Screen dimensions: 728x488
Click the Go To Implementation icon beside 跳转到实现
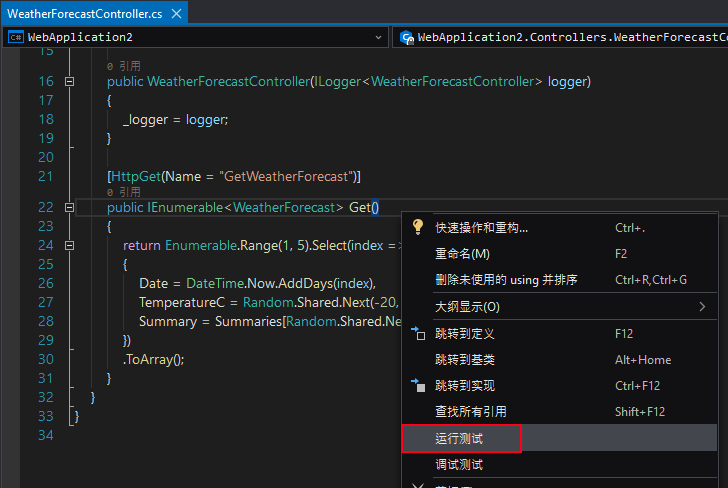coord(418,385)
